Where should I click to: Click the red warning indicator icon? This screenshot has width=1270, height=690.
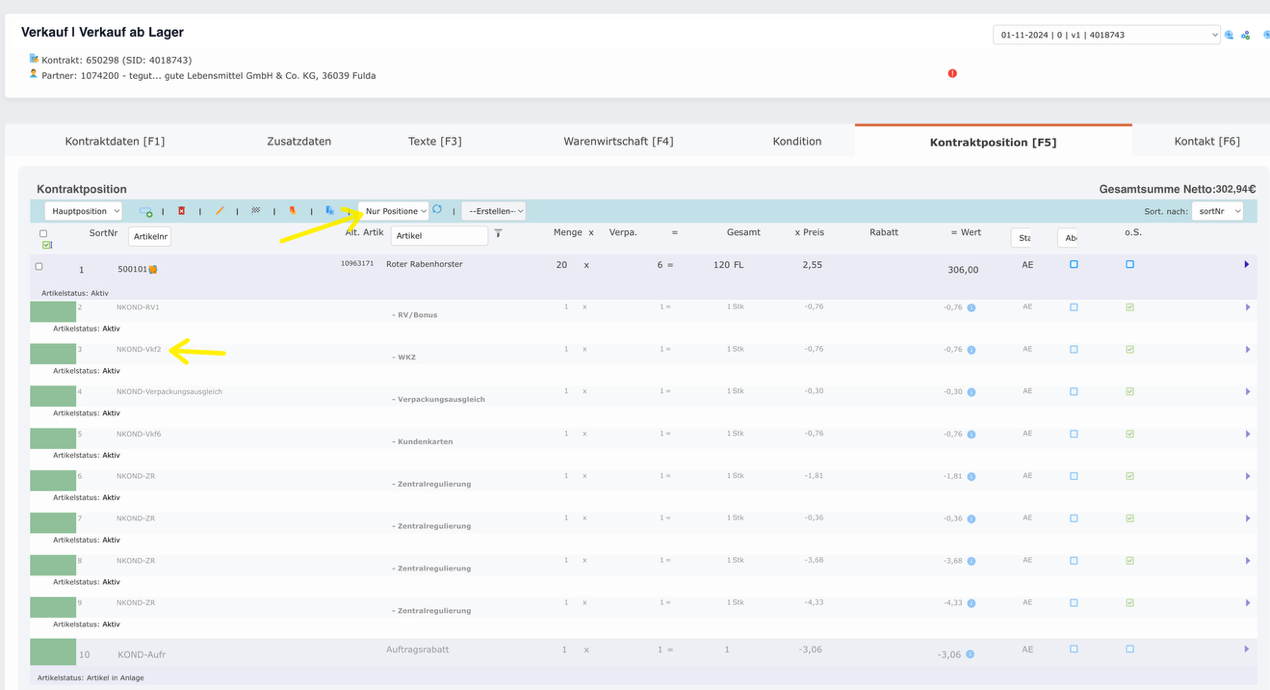952,73
